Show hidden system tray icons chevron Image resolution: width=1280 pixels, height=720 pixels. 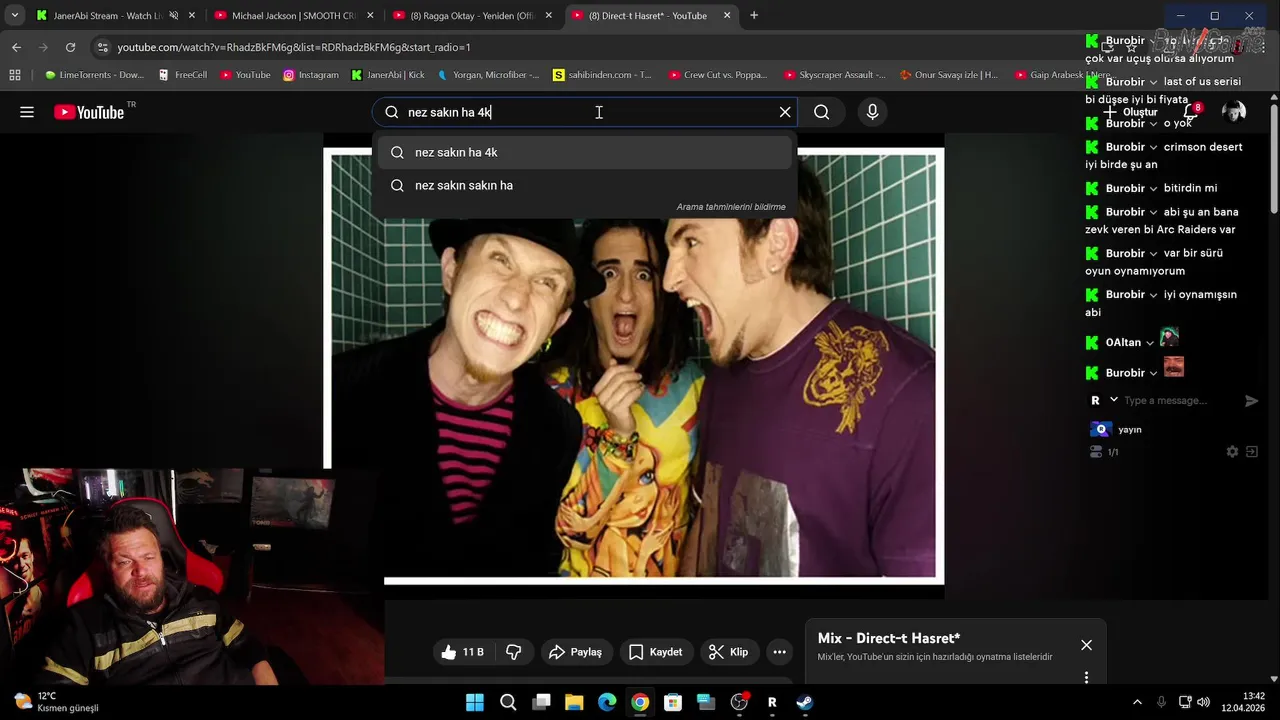click(x=1137, y=702)
